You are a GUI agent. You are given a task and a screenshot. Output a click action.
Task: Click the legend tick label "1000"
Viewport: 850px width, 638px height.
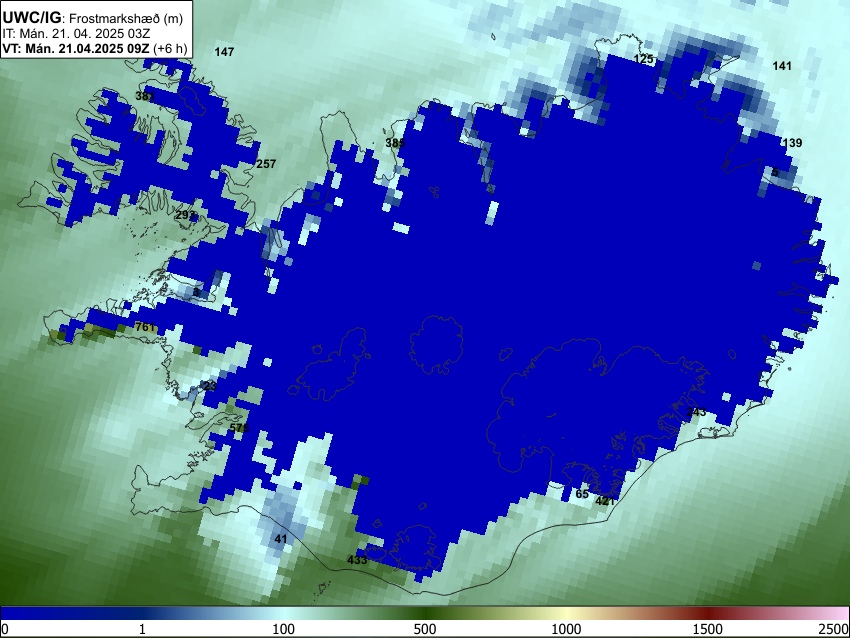[x=566, y=629]
